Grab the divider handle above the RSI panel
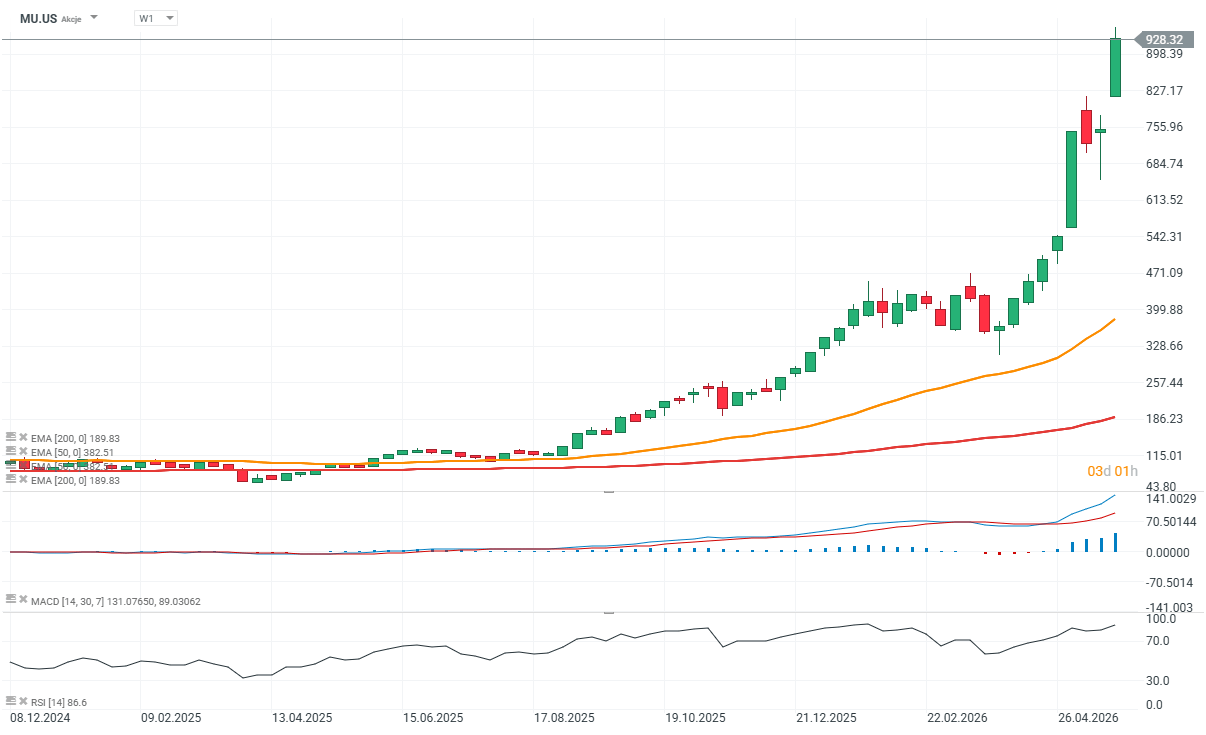The image size is (1206, 735). [x=609, y=612]
